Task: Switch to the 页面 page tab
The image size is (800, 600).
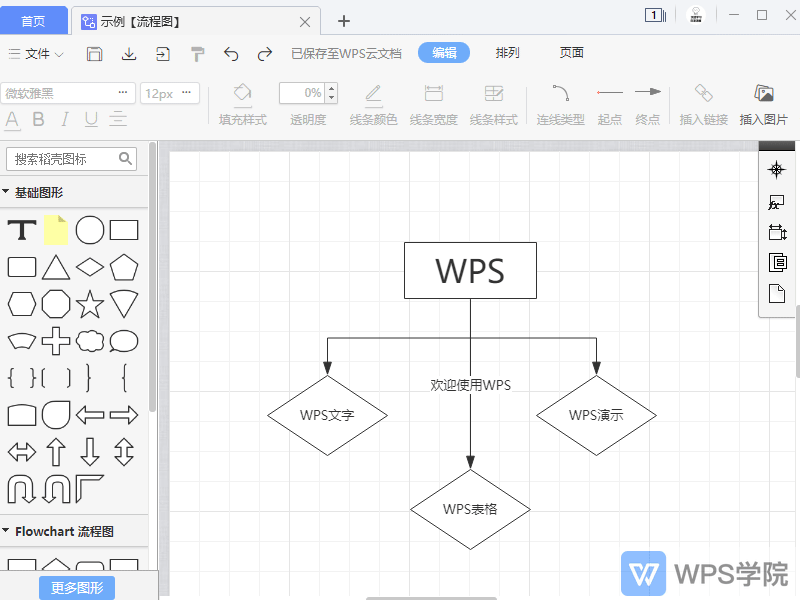Action: [571, 53]
